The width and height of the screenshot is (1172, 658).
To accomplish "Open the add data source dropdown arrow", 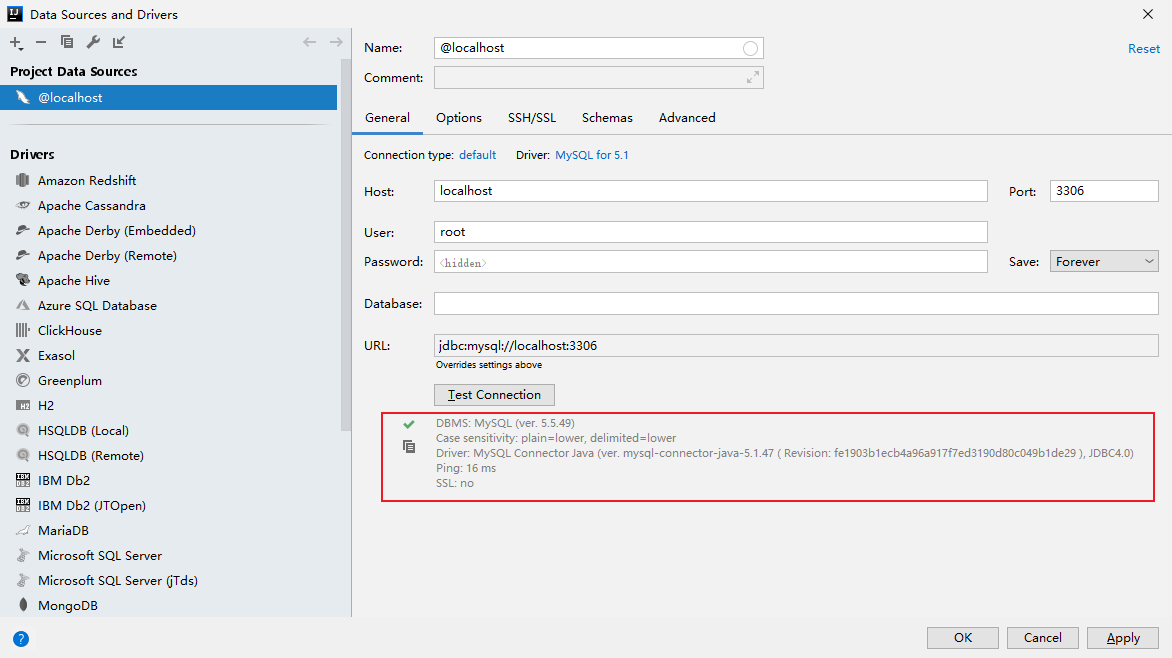I will point(20,49).
